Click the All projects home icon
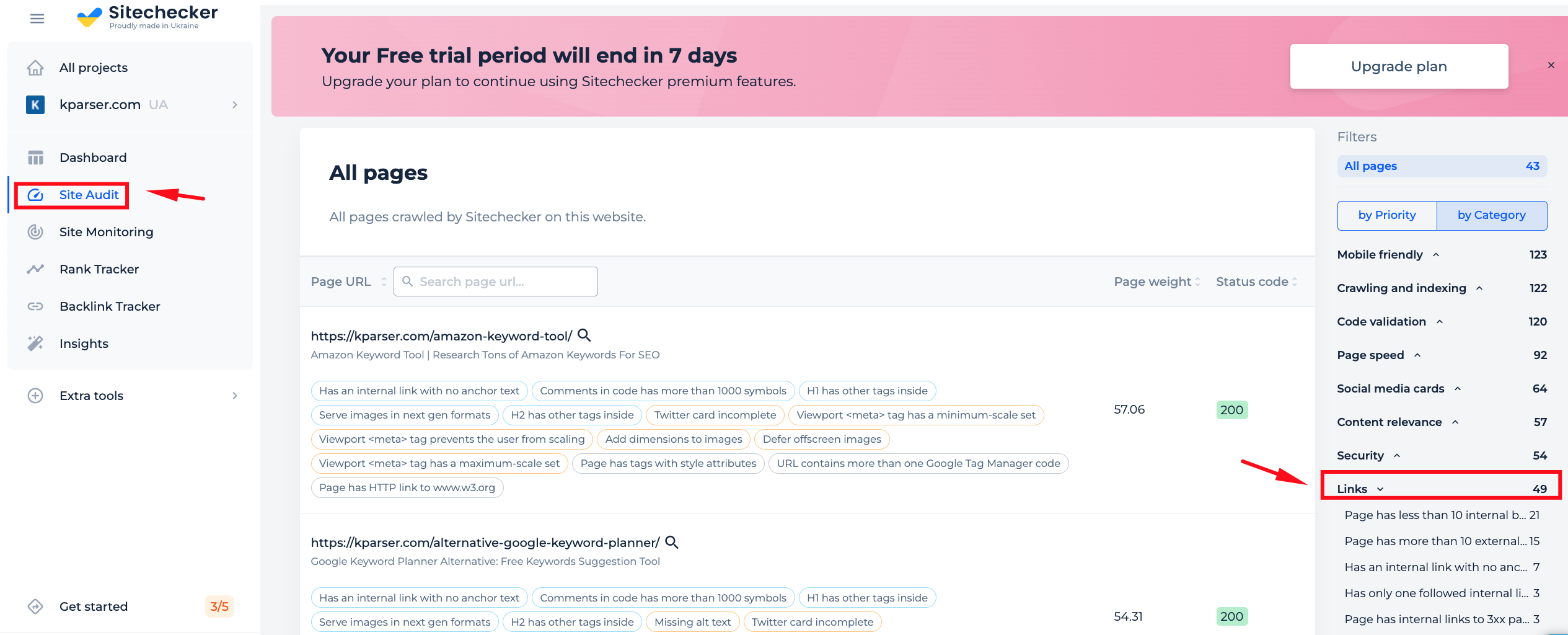The image size is (1568, 635). pos(35,68)
